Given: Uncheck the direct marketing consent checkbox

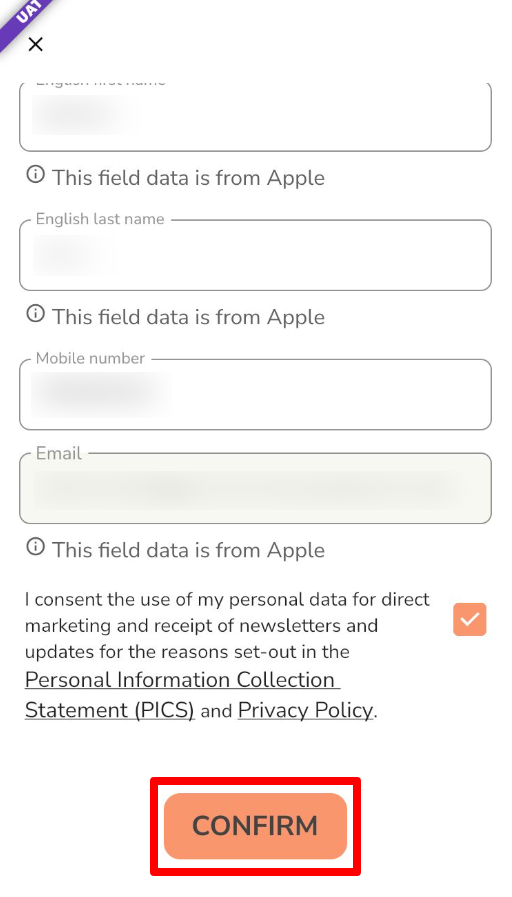Looking at the screenshot, I should (470, 620).
